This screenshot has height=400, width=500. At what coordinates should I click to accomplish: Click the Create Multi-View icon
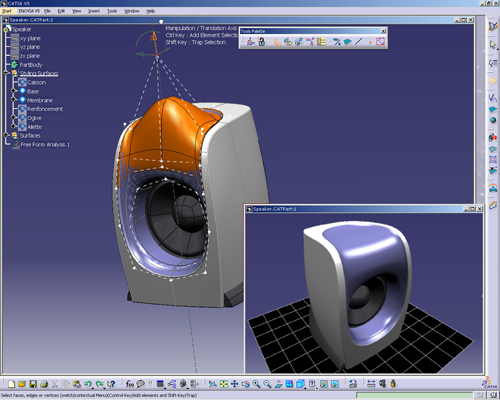pyautogui.click(x=289, y=384)
